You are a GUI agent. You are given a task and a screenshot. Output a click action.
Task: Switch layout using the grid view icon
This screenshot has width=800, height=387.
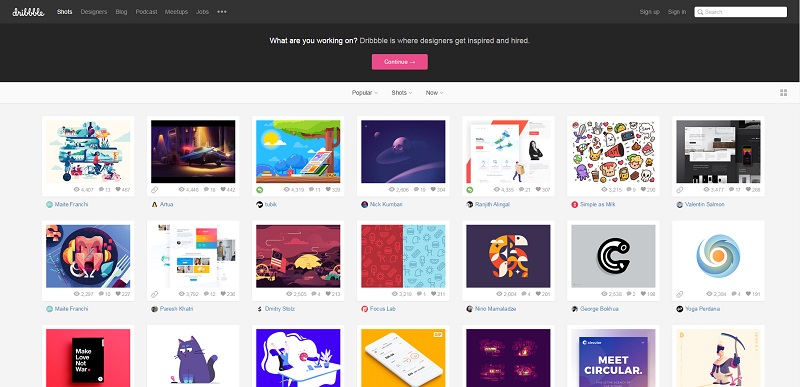pyautogui.click(x=783, y=93)
